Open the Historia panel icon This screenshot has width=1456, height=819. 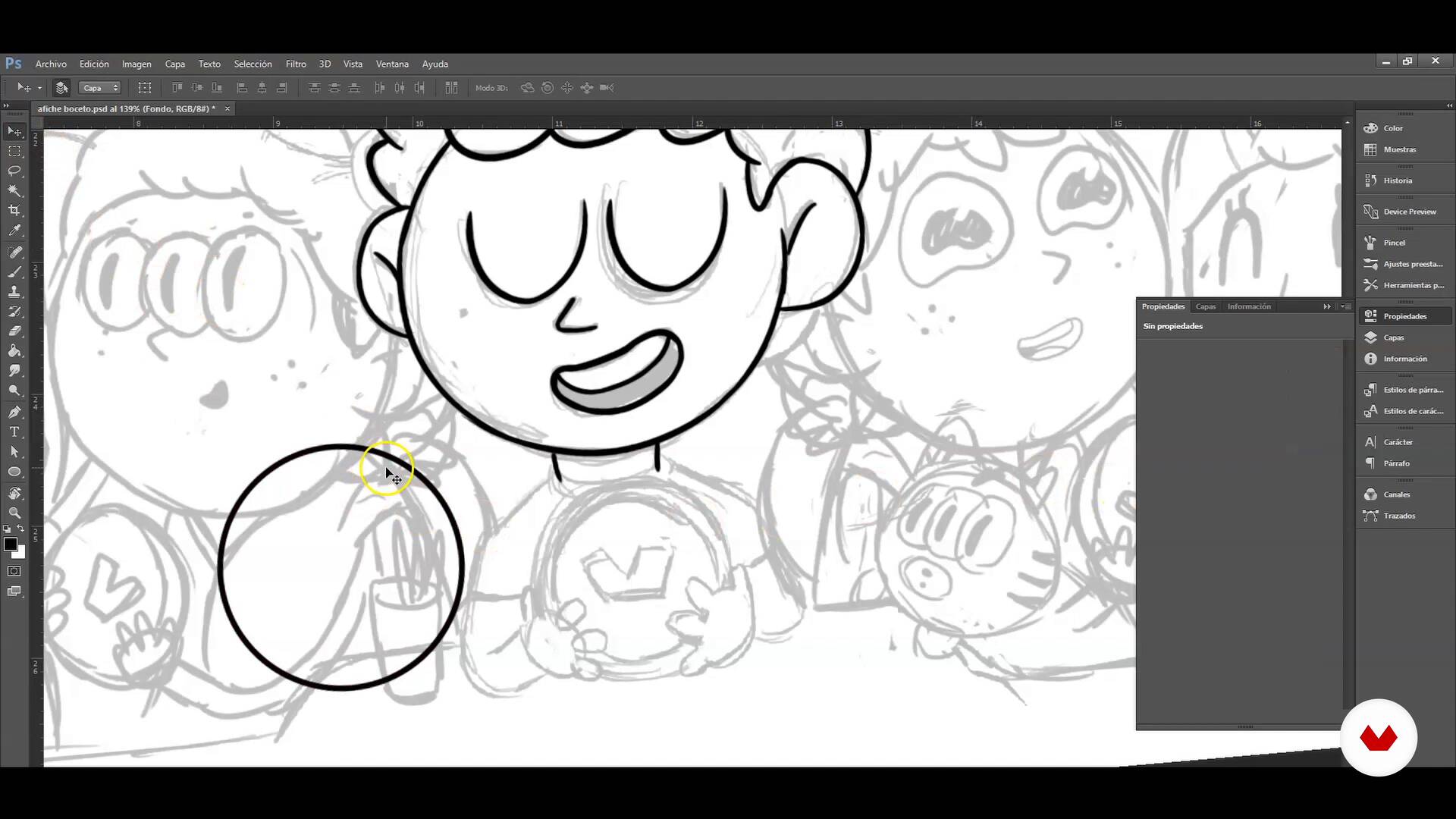pos(1370,180)
